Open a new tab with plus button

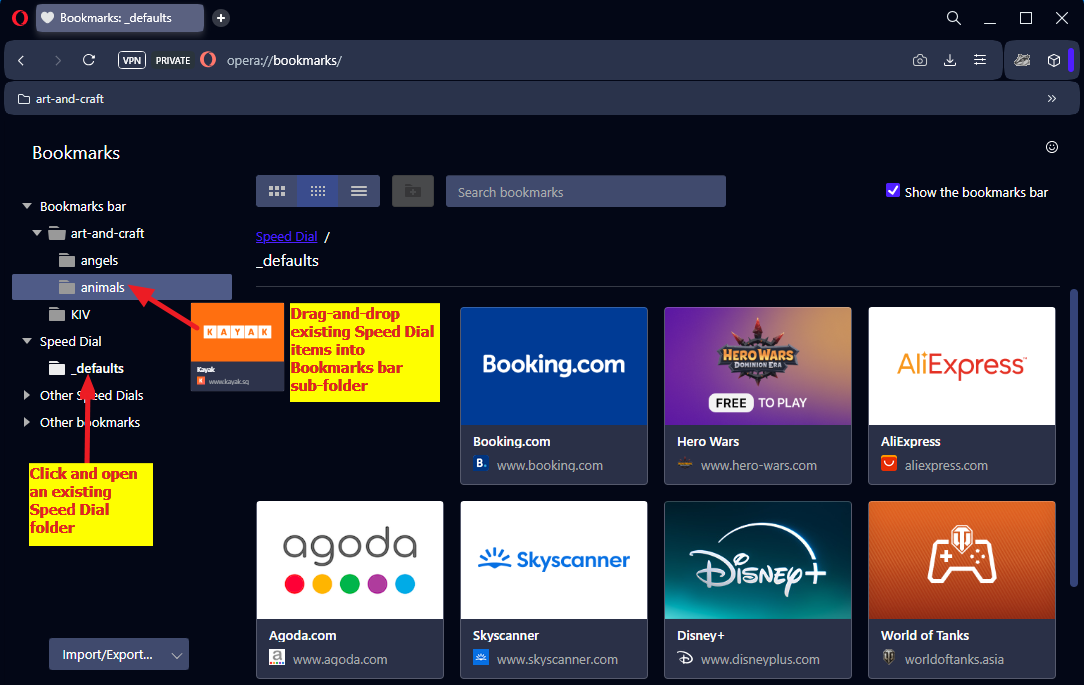coord(221,18)
